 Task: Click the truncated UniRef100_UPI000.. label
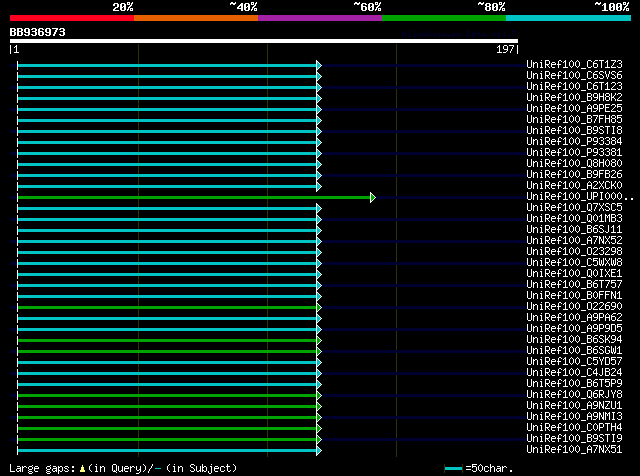(580, 197)
